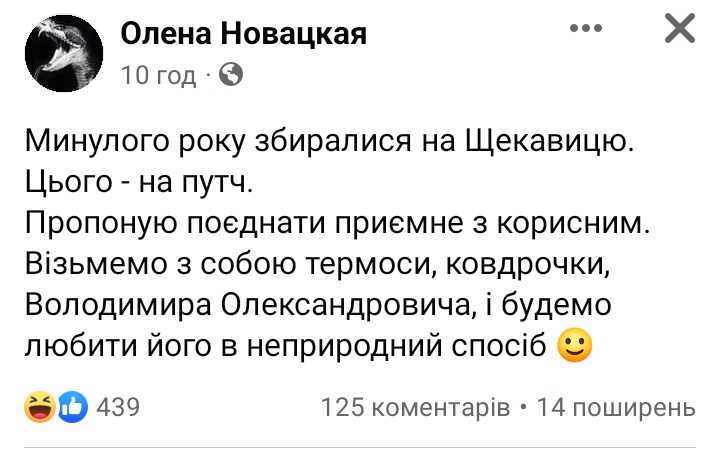
Task: Click the laughing face reaction icon
Action: pyautogui.click(x=40, y=407)
